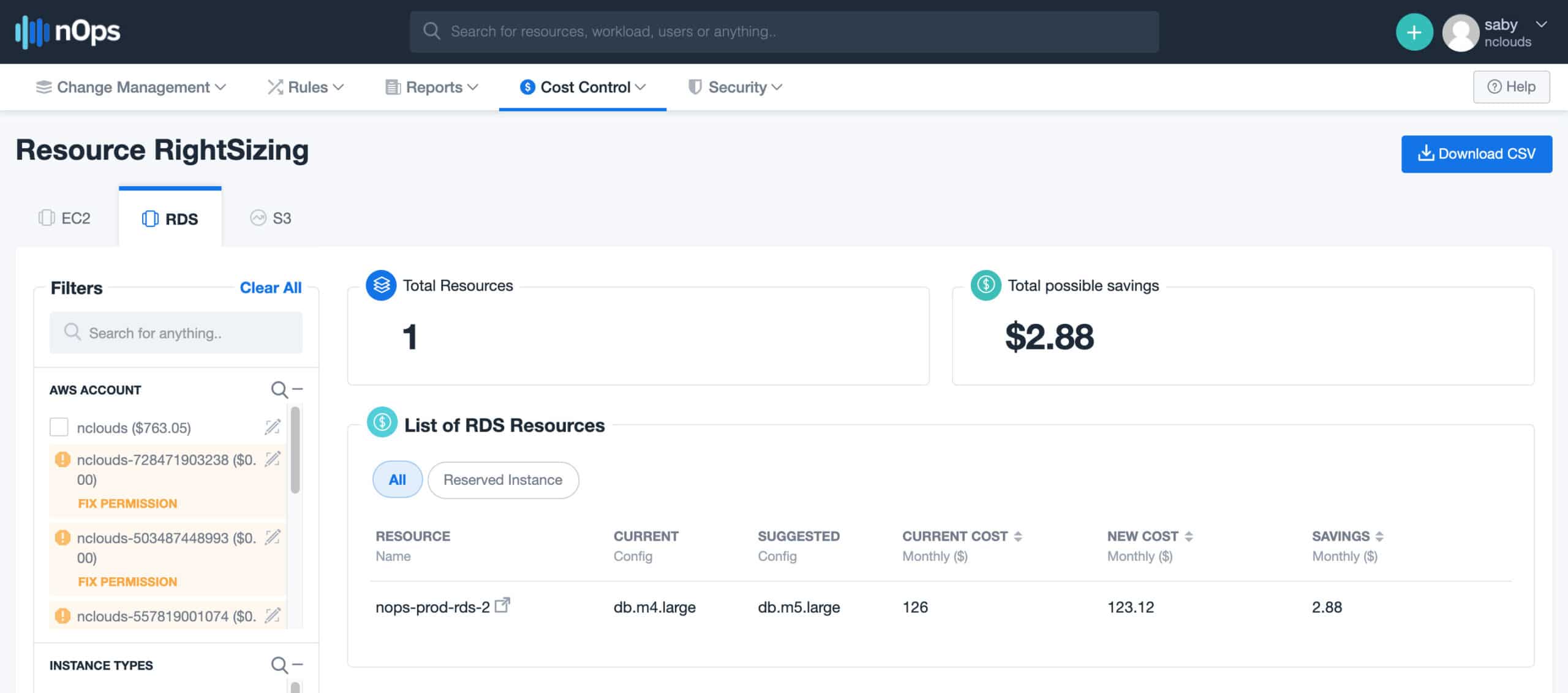Switch to the EC2 tab
1568x693 pixels.
(x=64, y=219)
